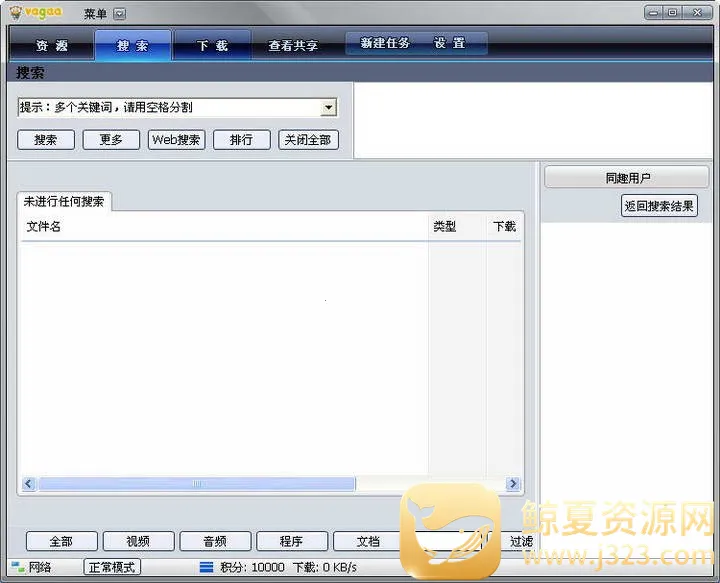
Task: Switch to the 下载 tab
Action: 212,46
